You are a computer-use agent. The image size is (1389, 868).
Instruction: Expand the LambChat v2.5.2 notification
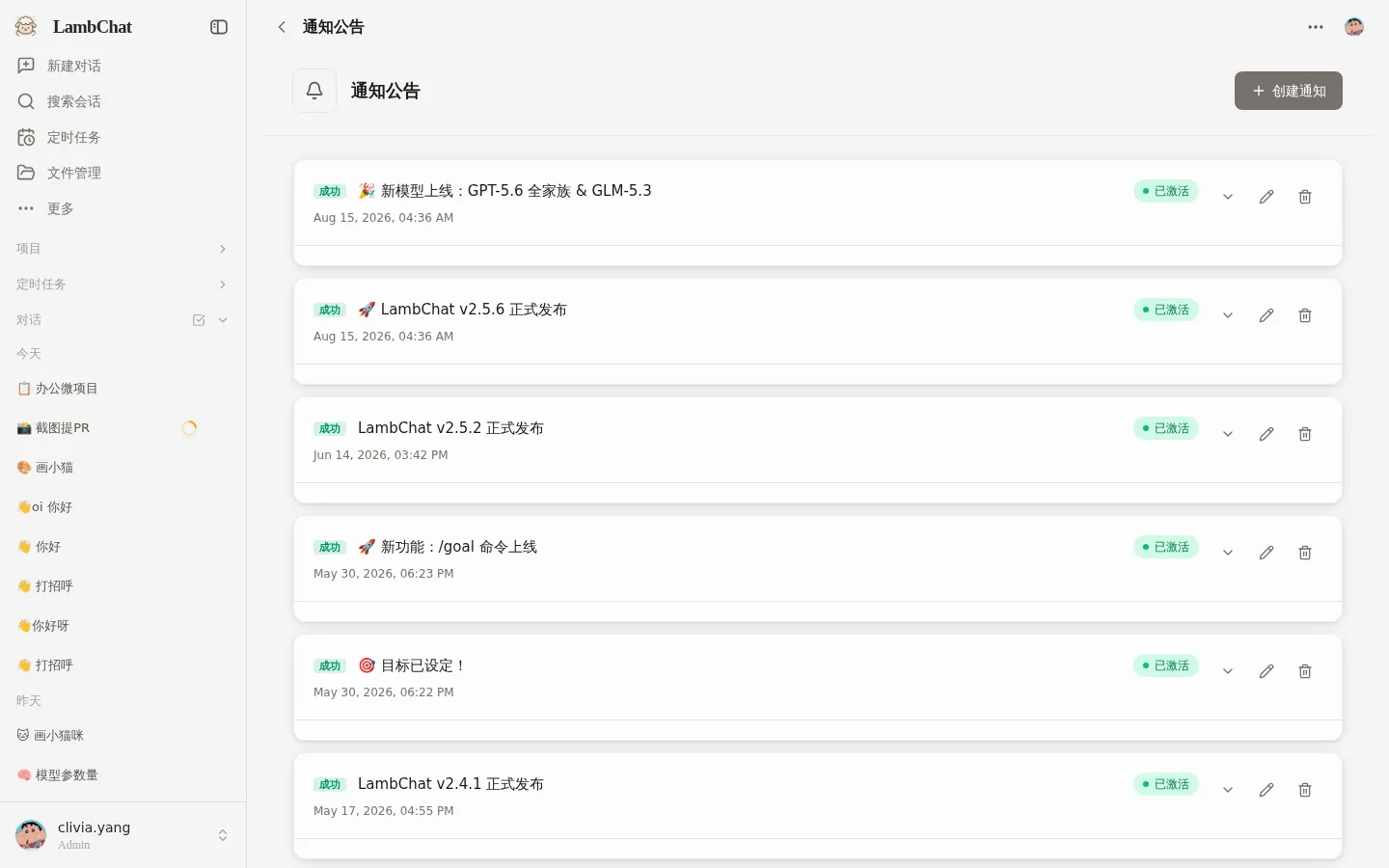click(1228, 434)
